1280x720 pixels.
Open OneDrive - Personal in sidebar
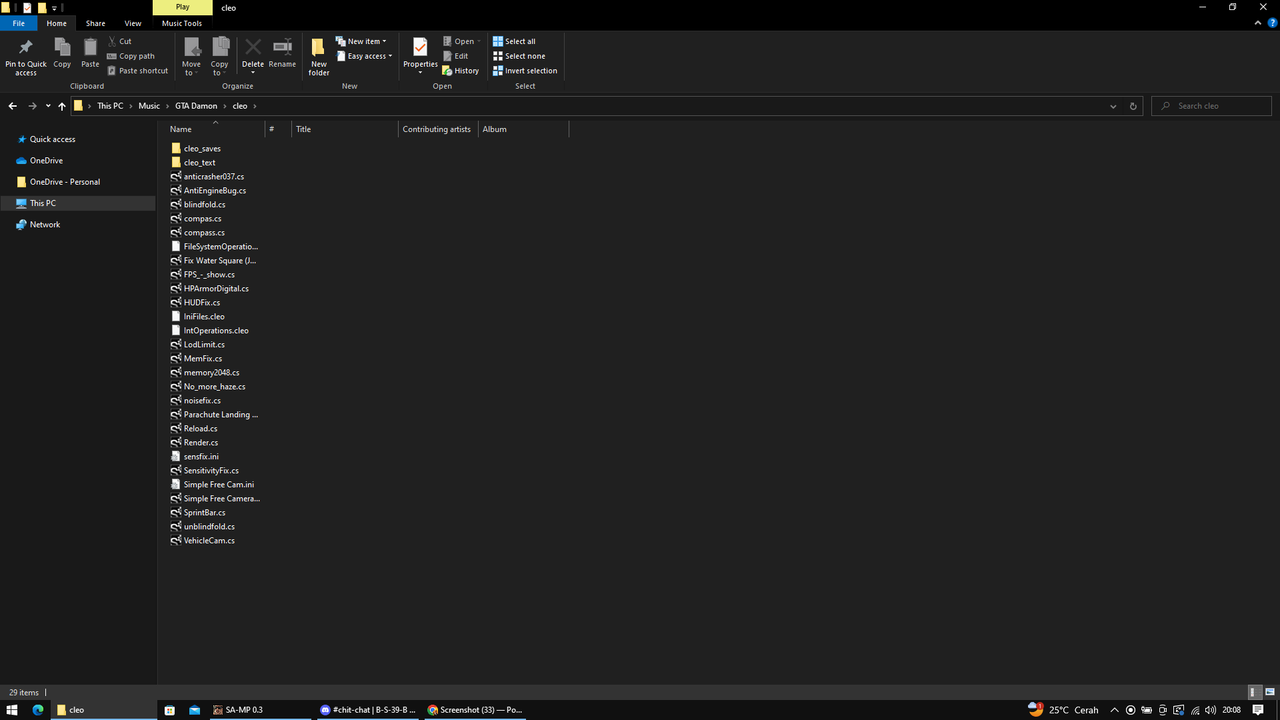tap(64, 182)
